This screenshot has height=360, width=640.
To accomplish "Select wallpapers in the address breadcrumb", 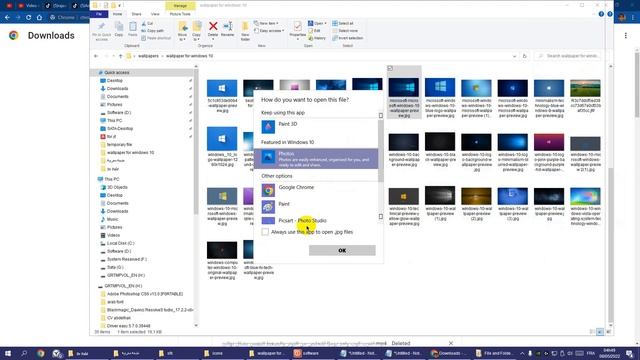I will click(148, 56).
